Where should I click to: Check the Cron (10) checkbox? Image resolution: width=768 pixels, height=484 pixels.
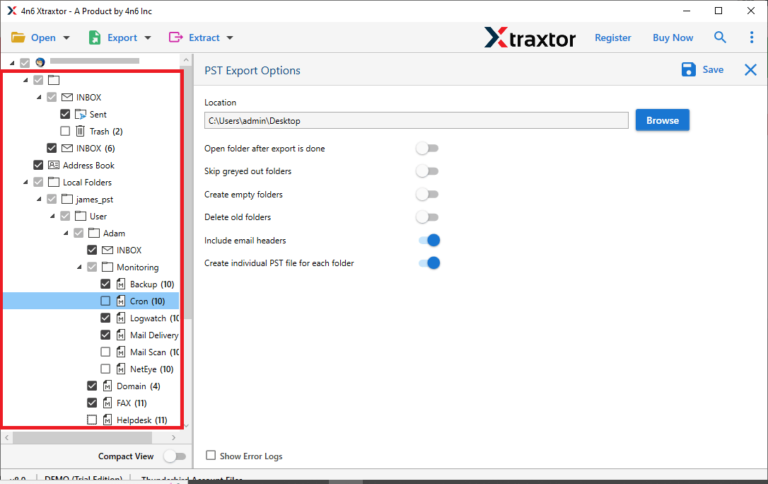pyautogui.click(x=105, y=301)
